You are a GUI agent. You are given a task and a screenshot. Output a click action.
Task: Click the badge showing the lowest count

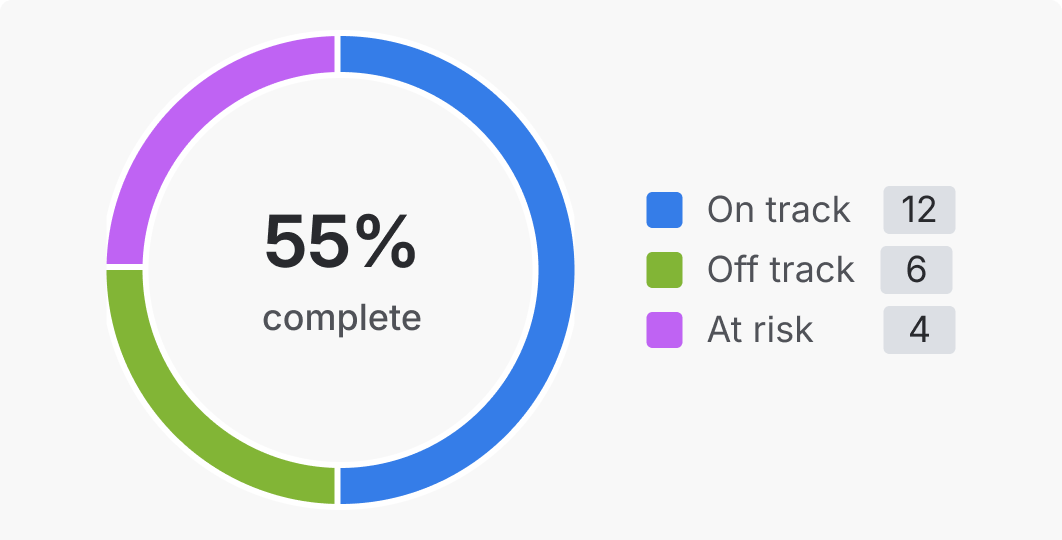point(919,330)
